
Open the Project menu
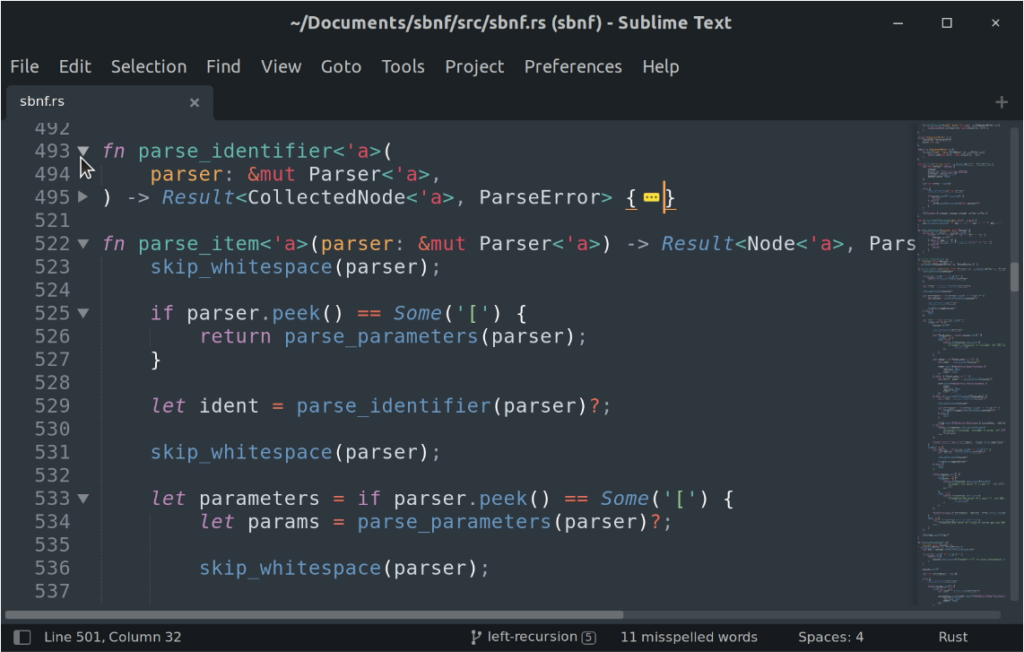[x=474, y=67]
